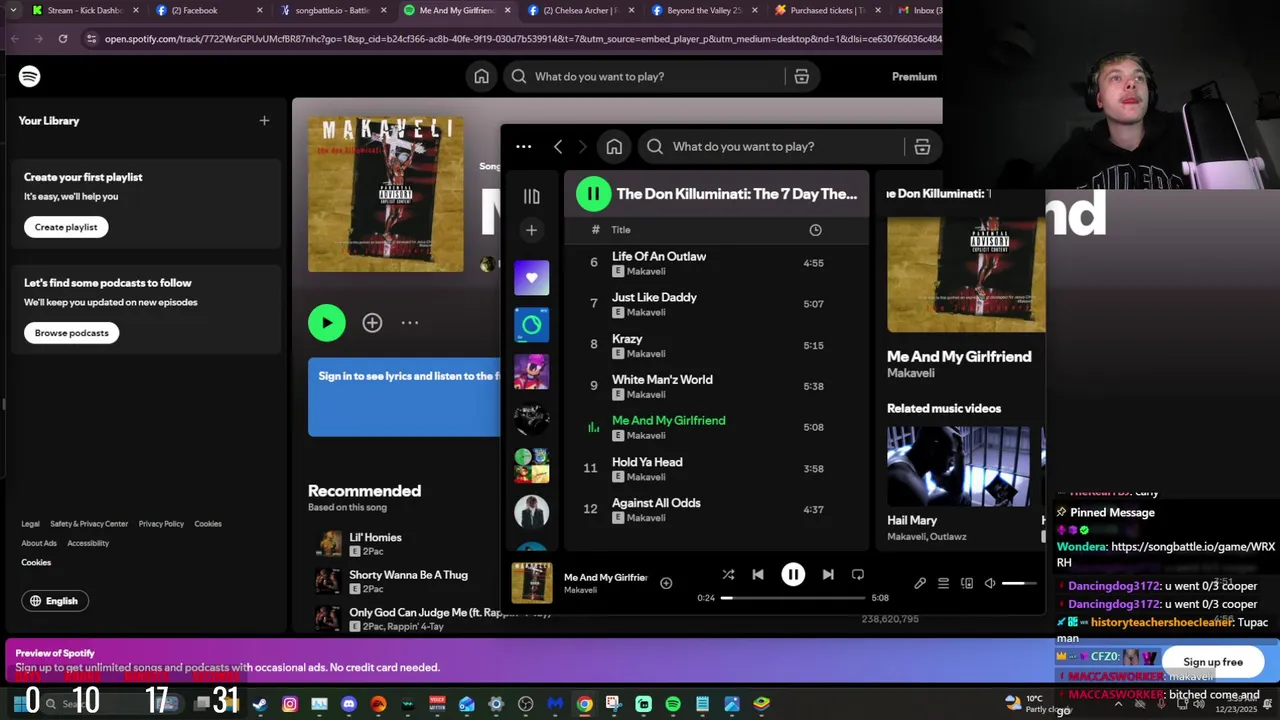Open the Privacy Policy link
The height and width of the screenshot is (720, 1280).
pos(161,524)
